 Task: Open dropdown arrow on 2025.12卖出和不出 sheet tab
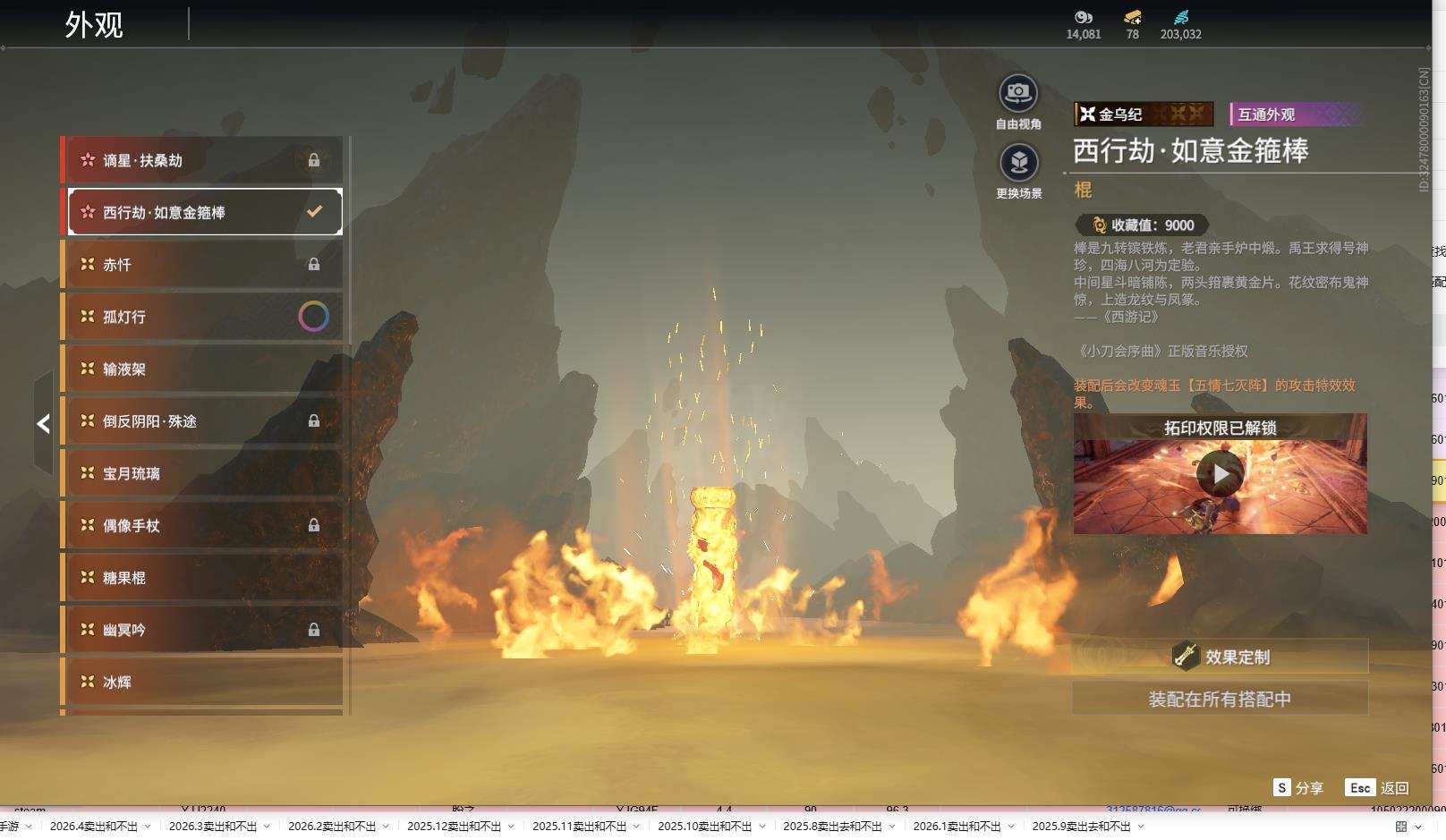point(511,827)
